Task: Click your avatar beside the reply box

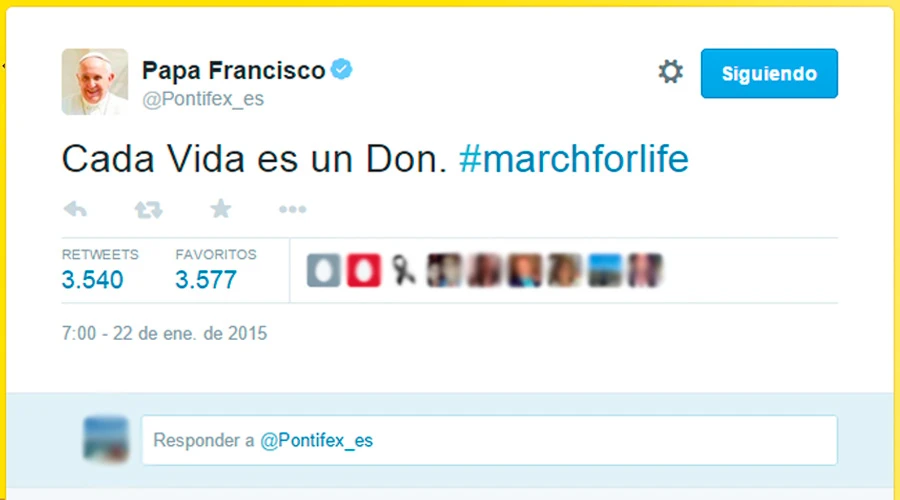Action: click(x=105, y=439)
